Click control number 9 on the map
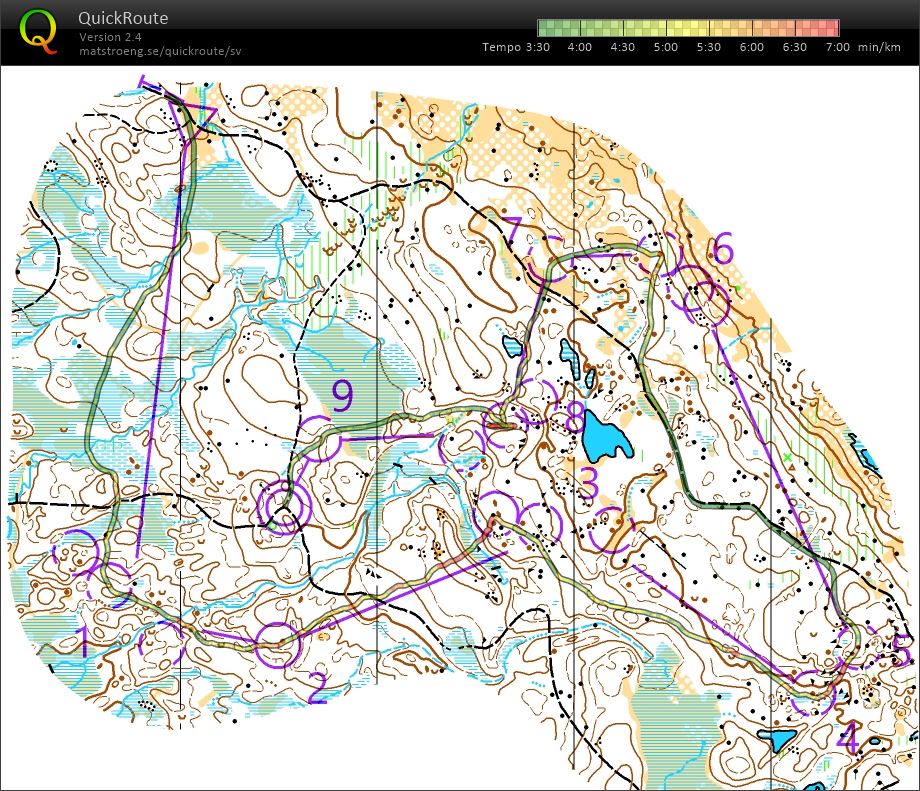Viewport: 920px width, 791px height. pyautogui.click(x=343, y=395)
